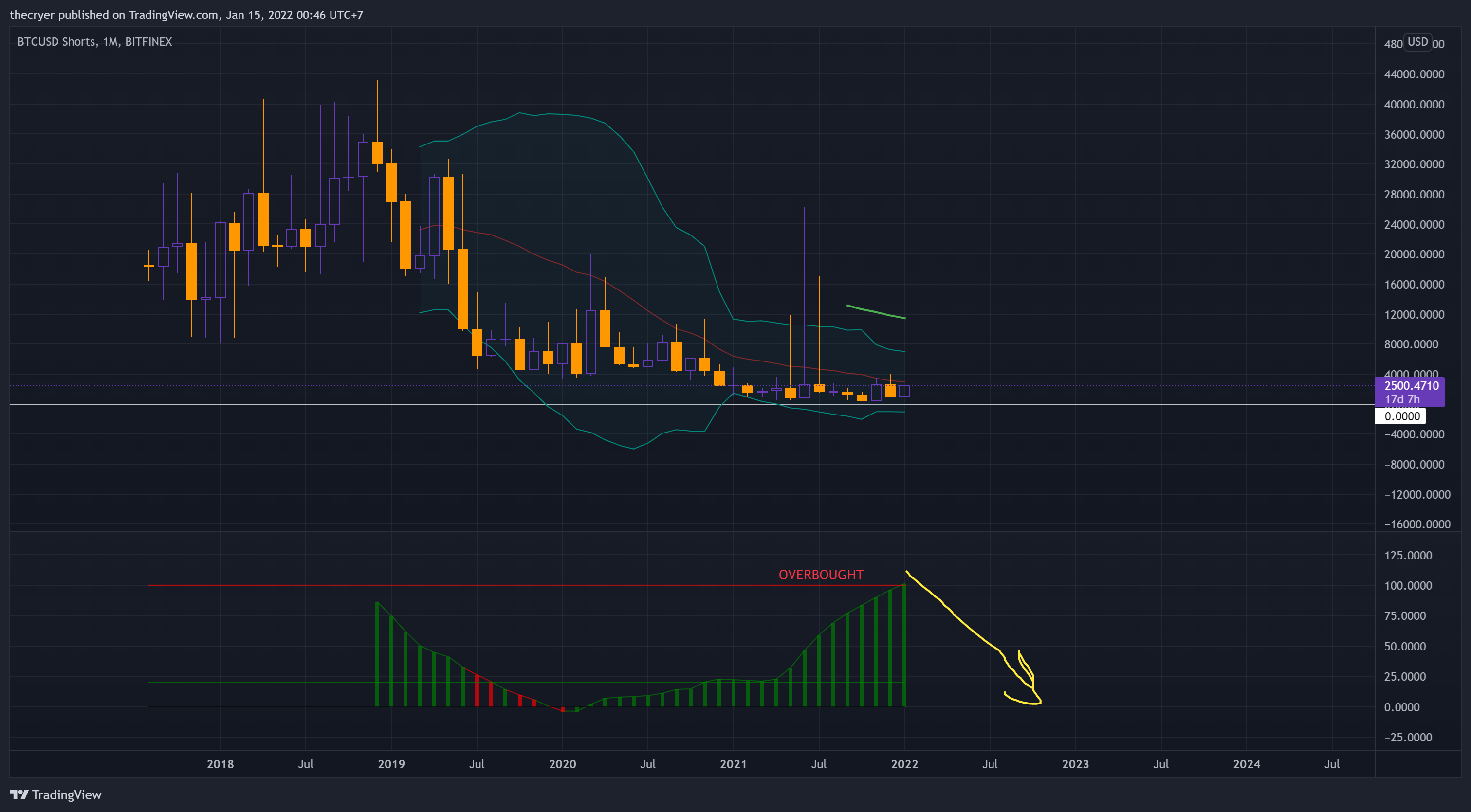Viewport: 1471px width, 812px height.
Task: Click the 44000.0000 price axis label
Action: coord(1414,74)
